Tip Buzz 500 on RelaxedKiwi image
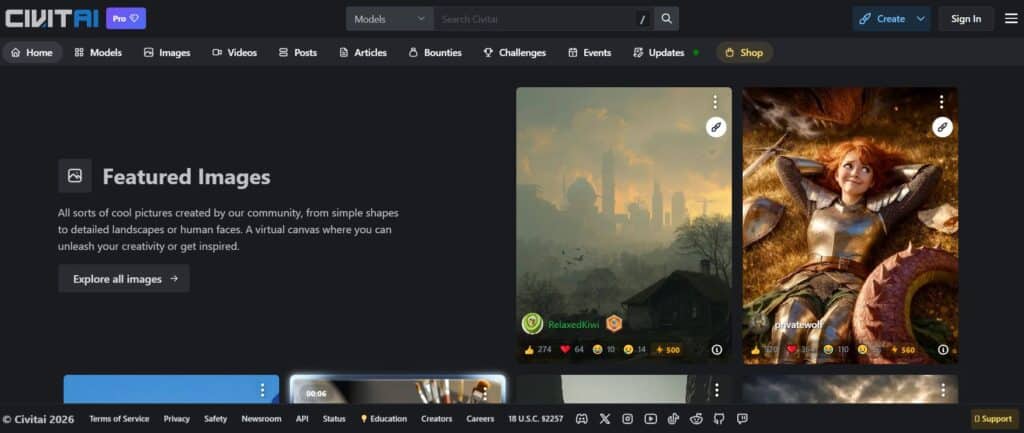Image resolution: width=1024 pixels, height=433 pixels. coord(667,349)
